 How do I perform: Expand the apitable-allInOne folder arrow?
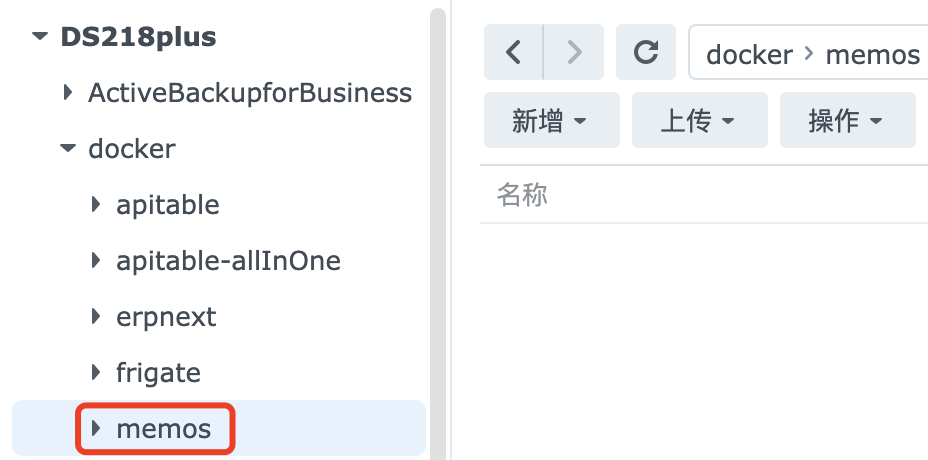(x=96, y=261)
